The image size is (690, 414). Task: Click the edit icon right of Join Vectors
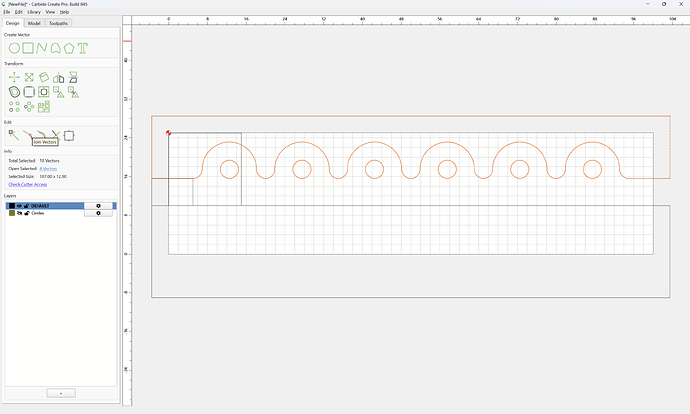[41, 134]
